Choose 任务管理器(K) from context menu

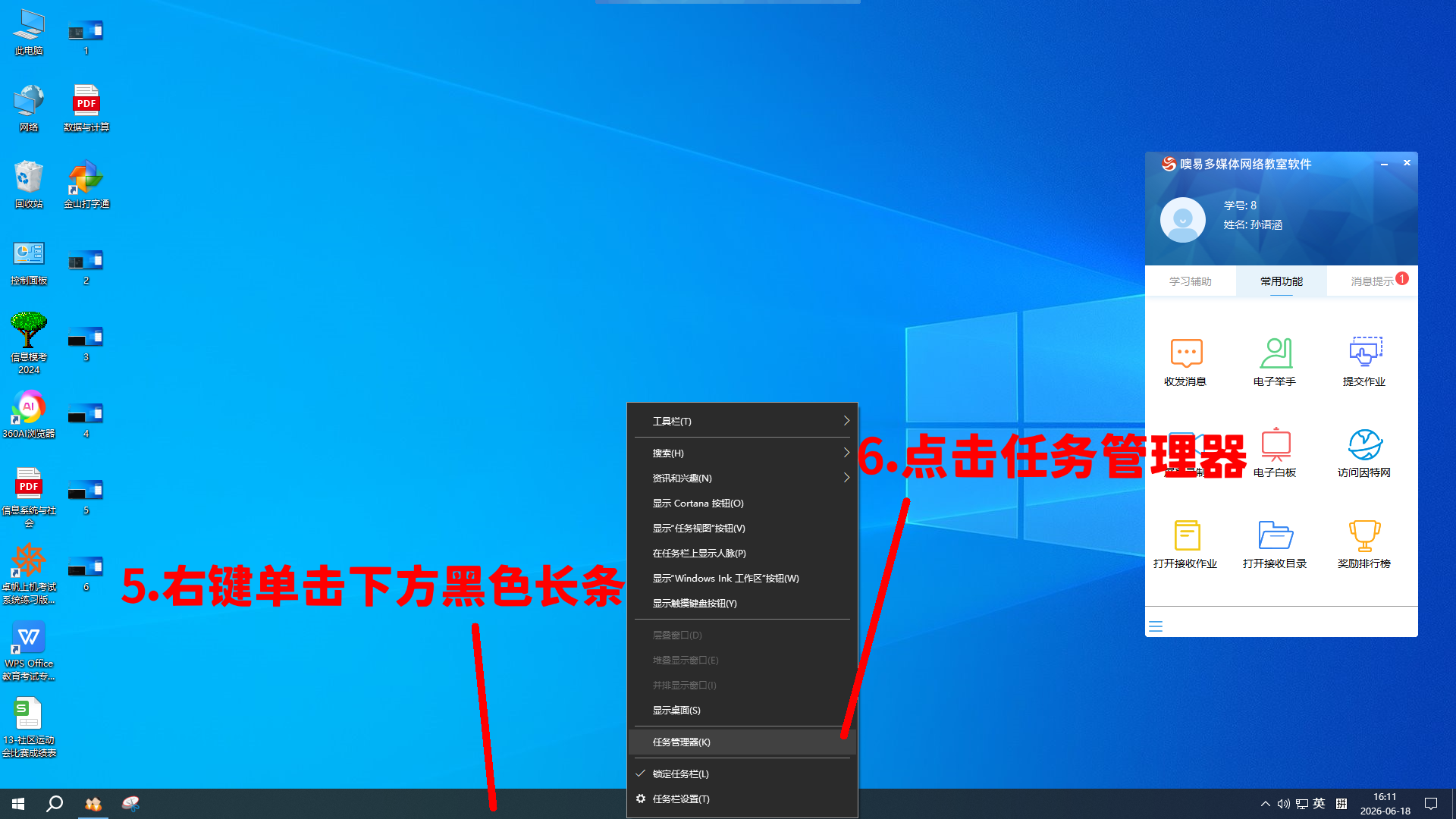coord(743,742)
